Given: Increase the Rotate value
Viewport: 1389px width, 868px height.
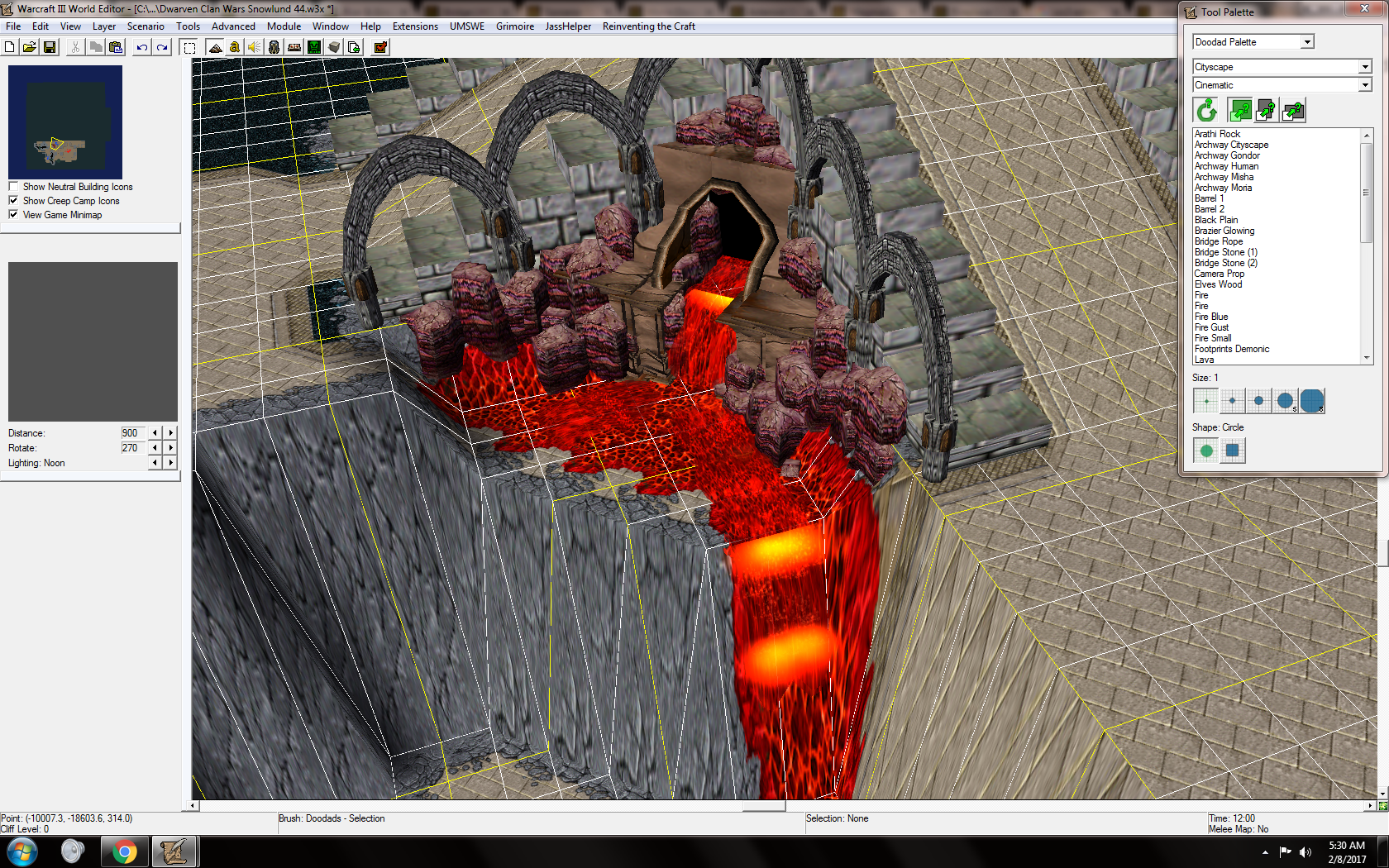Looking at the screenshot, I should tap(170, 447).
